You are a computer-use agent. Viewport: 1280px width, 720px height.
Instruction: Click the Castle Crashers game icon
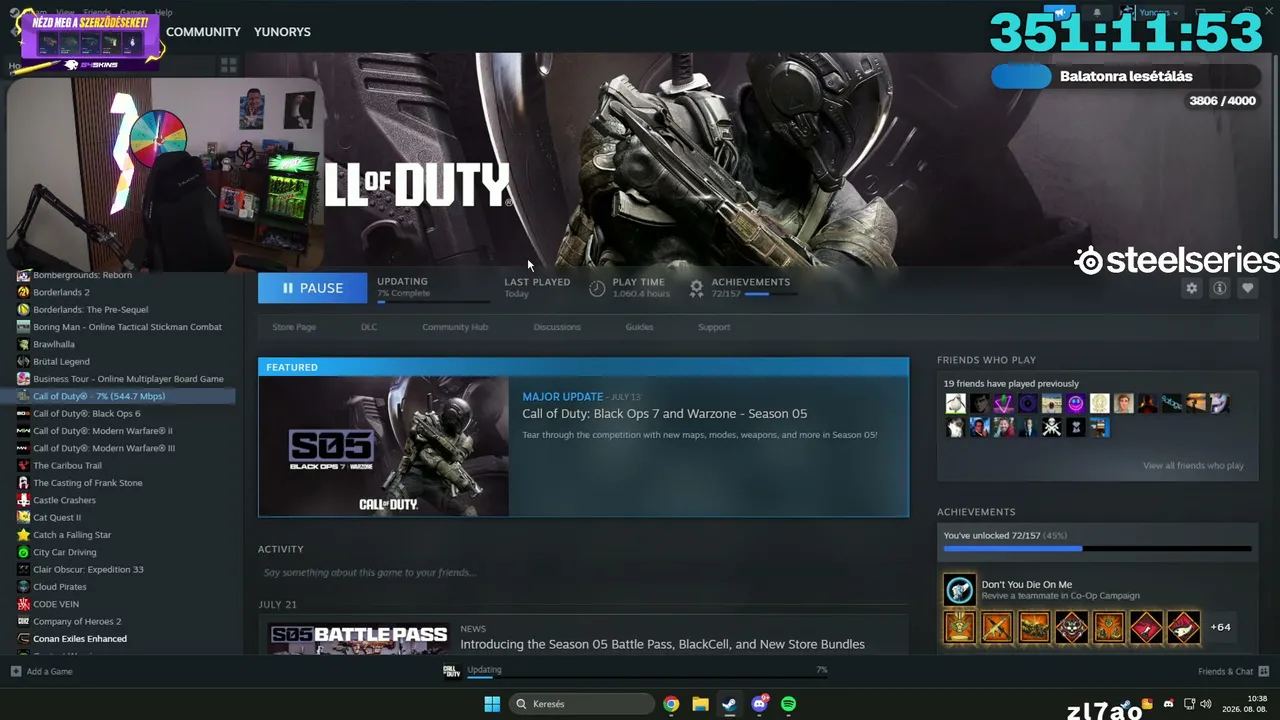[x=23, y=500]
